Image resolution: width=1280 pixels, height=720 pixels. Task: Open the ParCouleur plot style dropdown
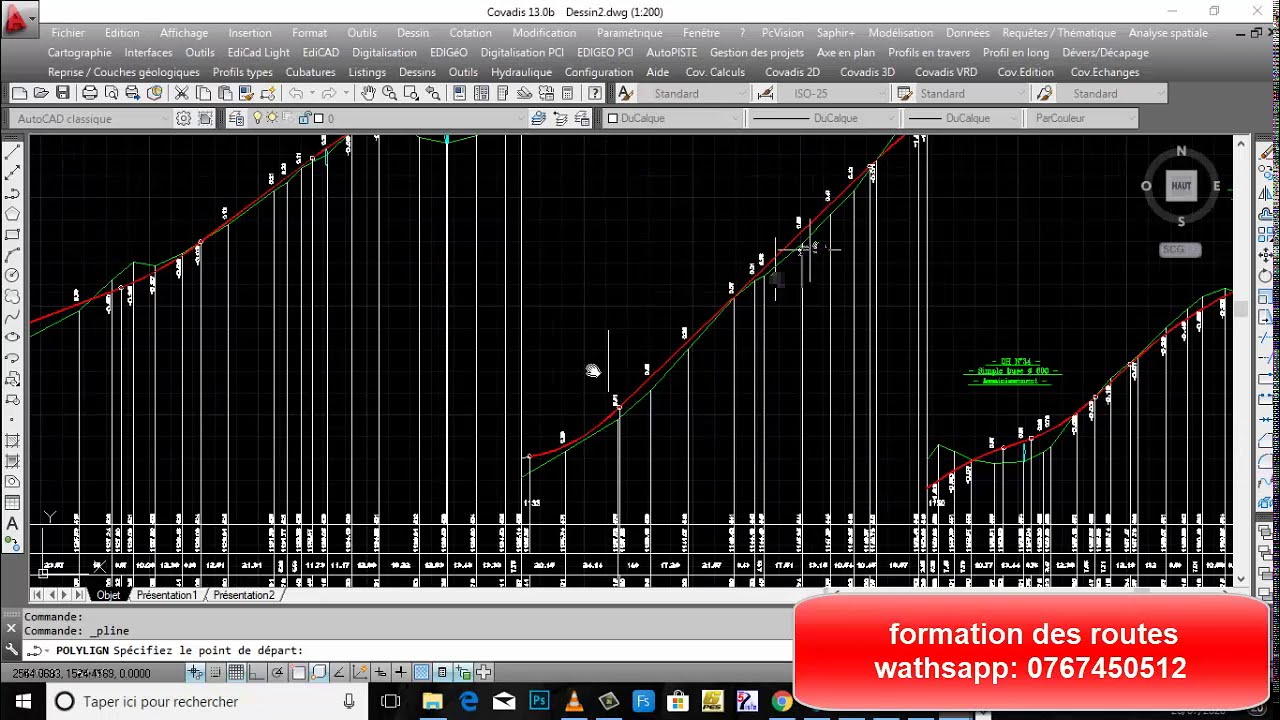[x=1081, y=118]
